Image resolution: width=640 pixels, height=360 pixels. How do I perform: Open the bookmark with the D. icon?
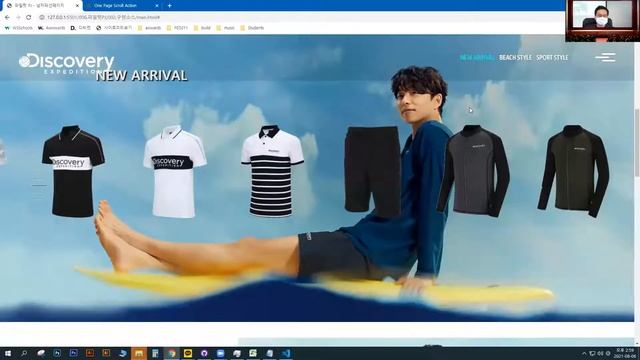[80, 28]
